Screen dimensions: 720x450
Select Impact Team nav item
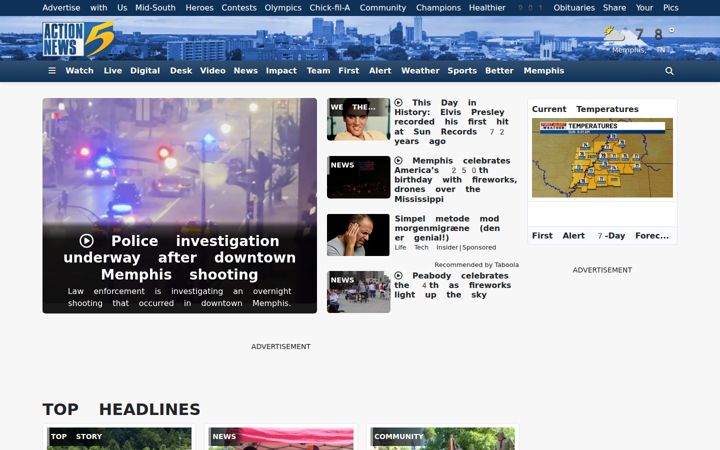(298, 71)
